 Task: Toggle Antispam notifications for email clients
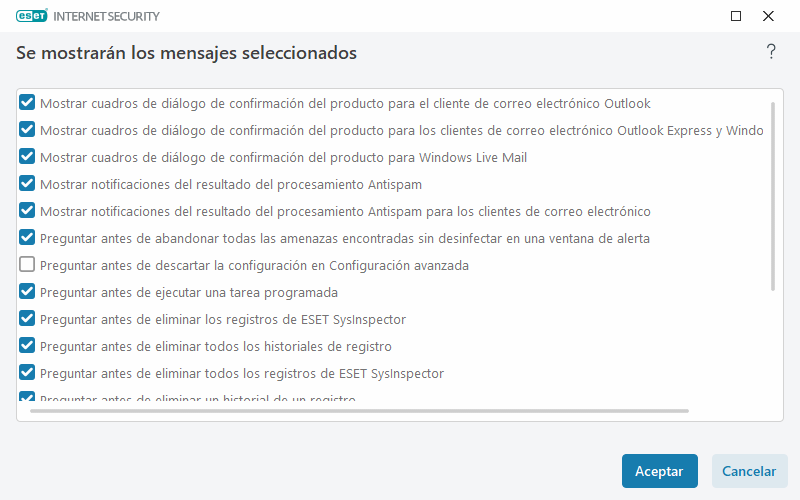pyautogui.click(x=27, y=211)
